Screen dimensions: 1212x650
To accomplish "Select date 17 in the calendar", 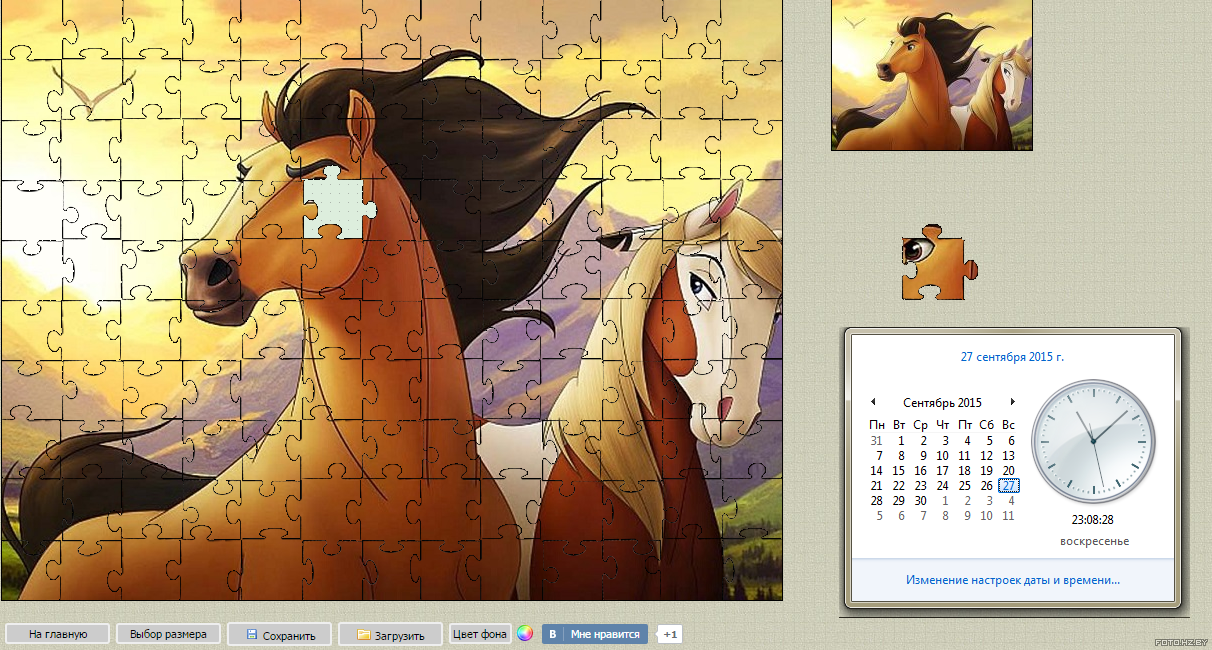I will tap(943, 471).
